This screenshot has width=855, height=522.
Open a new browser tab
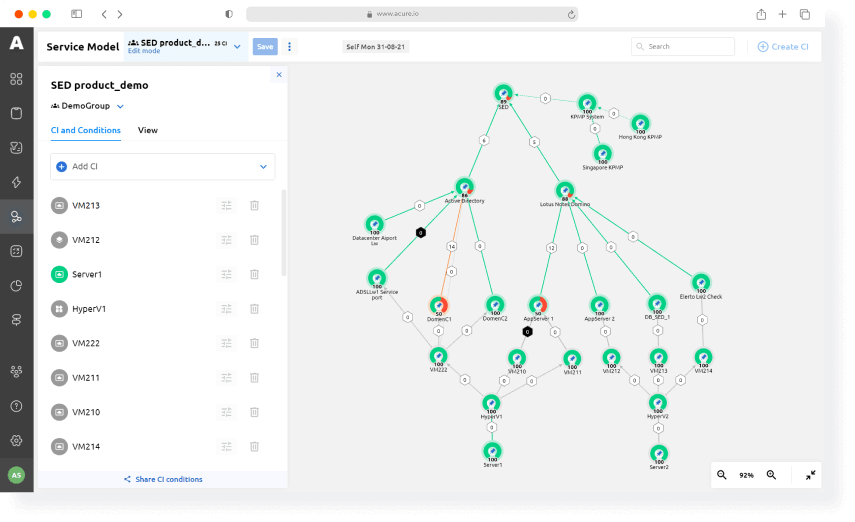[782, 15]
